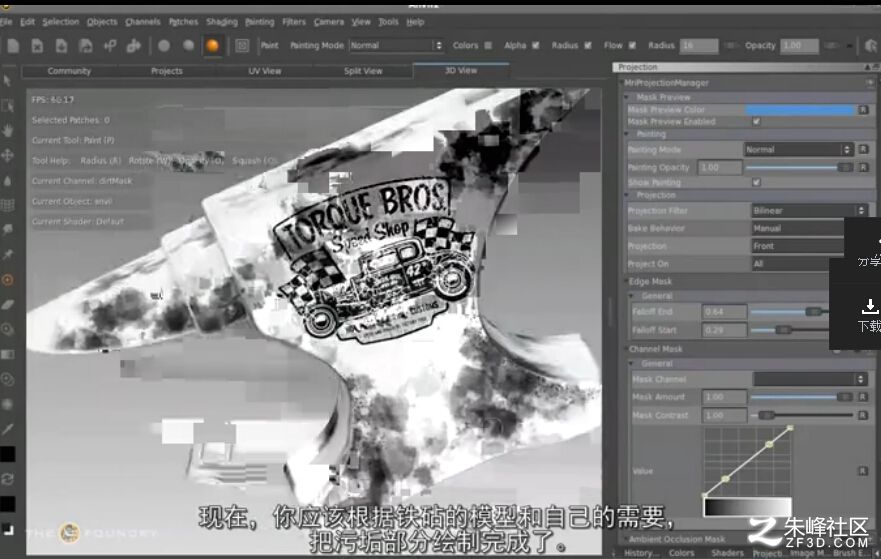Open toolbar Painting Mode Normal dropdown
Viewport: 881px width, 559px height.
coord(396,46)
